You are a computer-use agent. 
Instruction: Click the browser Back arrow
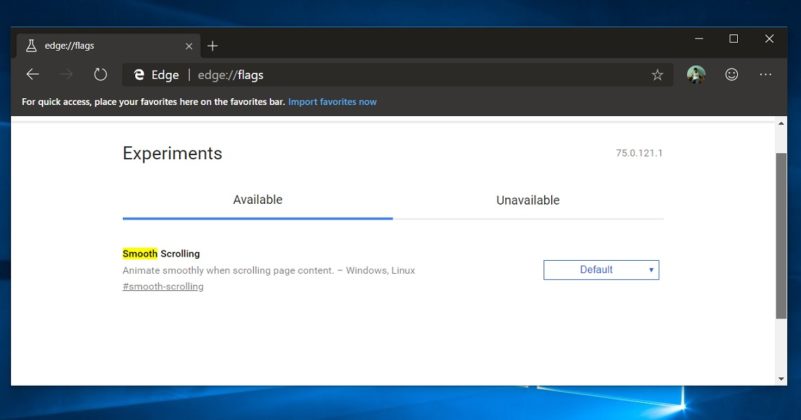[x=33, y=75]
